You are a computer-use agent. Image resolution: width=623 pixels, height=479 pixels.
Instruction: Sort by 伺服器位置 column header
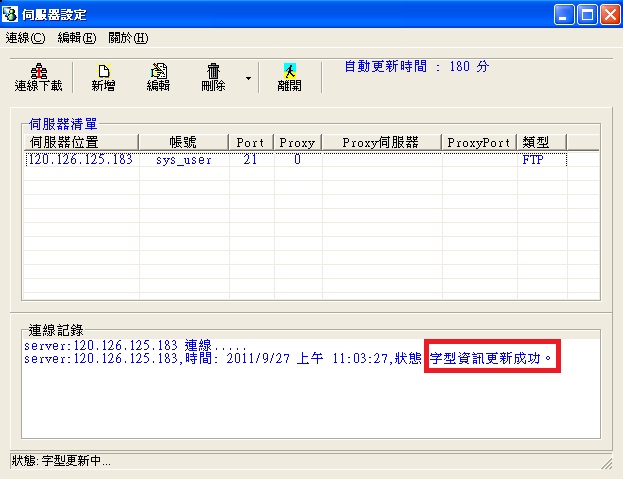click(81, 142)
